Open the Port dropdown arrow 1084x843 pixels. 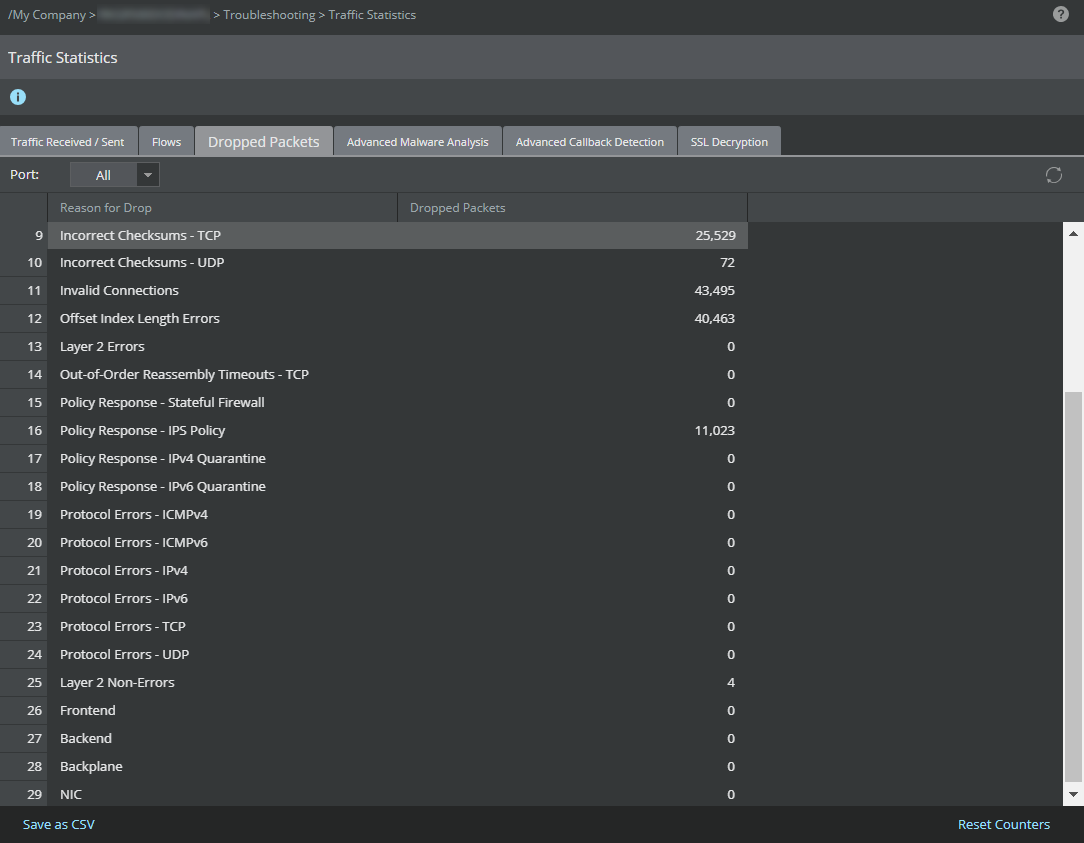(148, 175)
